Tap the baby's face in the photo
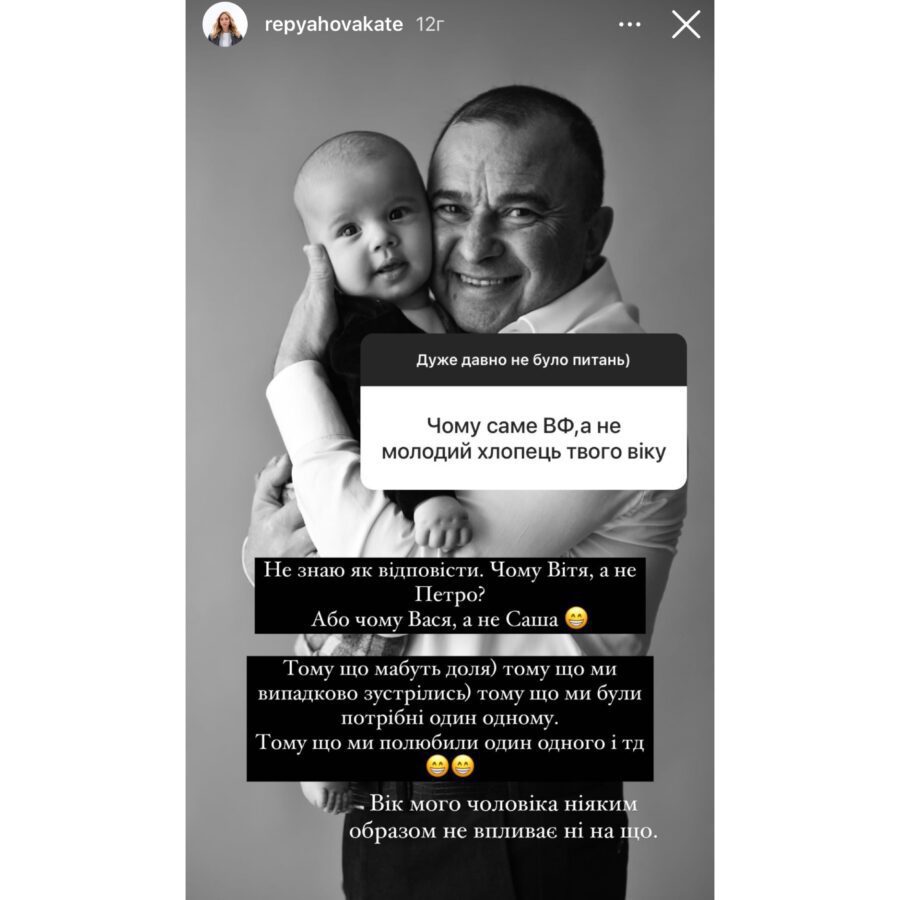 (x=367, y=230)
